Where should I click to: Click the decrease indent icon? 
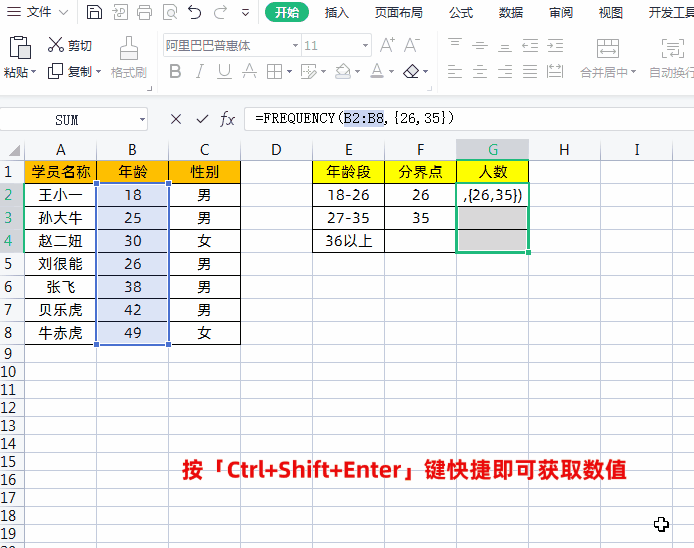click(530, 45)
